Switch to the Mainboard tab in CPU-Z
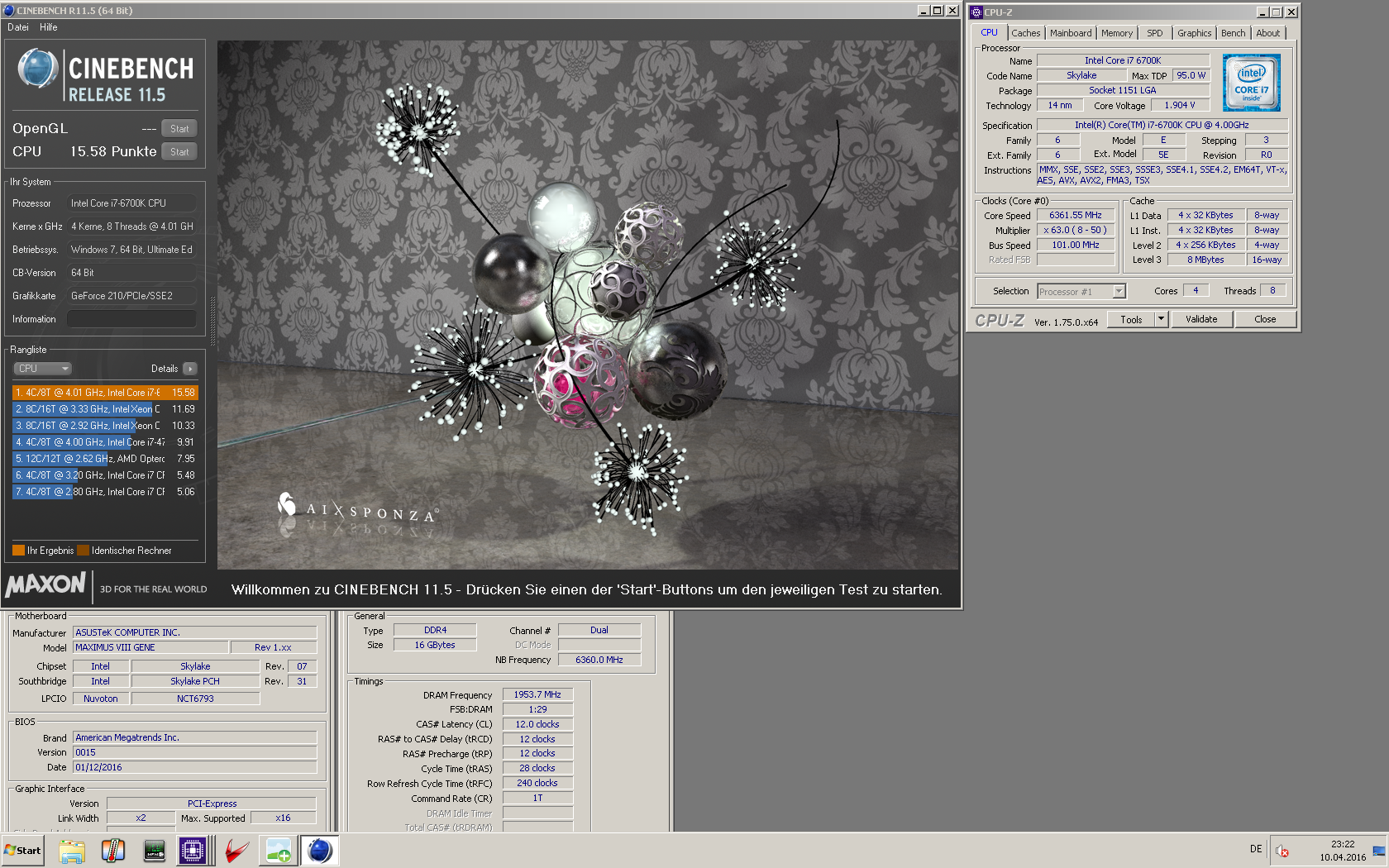The height and width of the screenshot is (868, 1389). [1071, 33]
